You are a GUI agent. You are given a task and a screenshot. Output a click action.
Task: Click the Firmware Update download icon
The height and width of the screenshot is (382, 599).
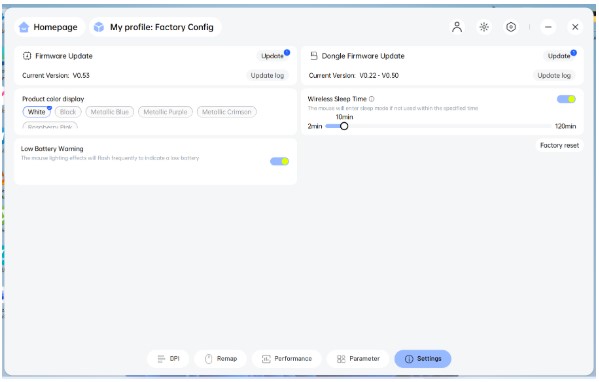(x=27, y=56)
